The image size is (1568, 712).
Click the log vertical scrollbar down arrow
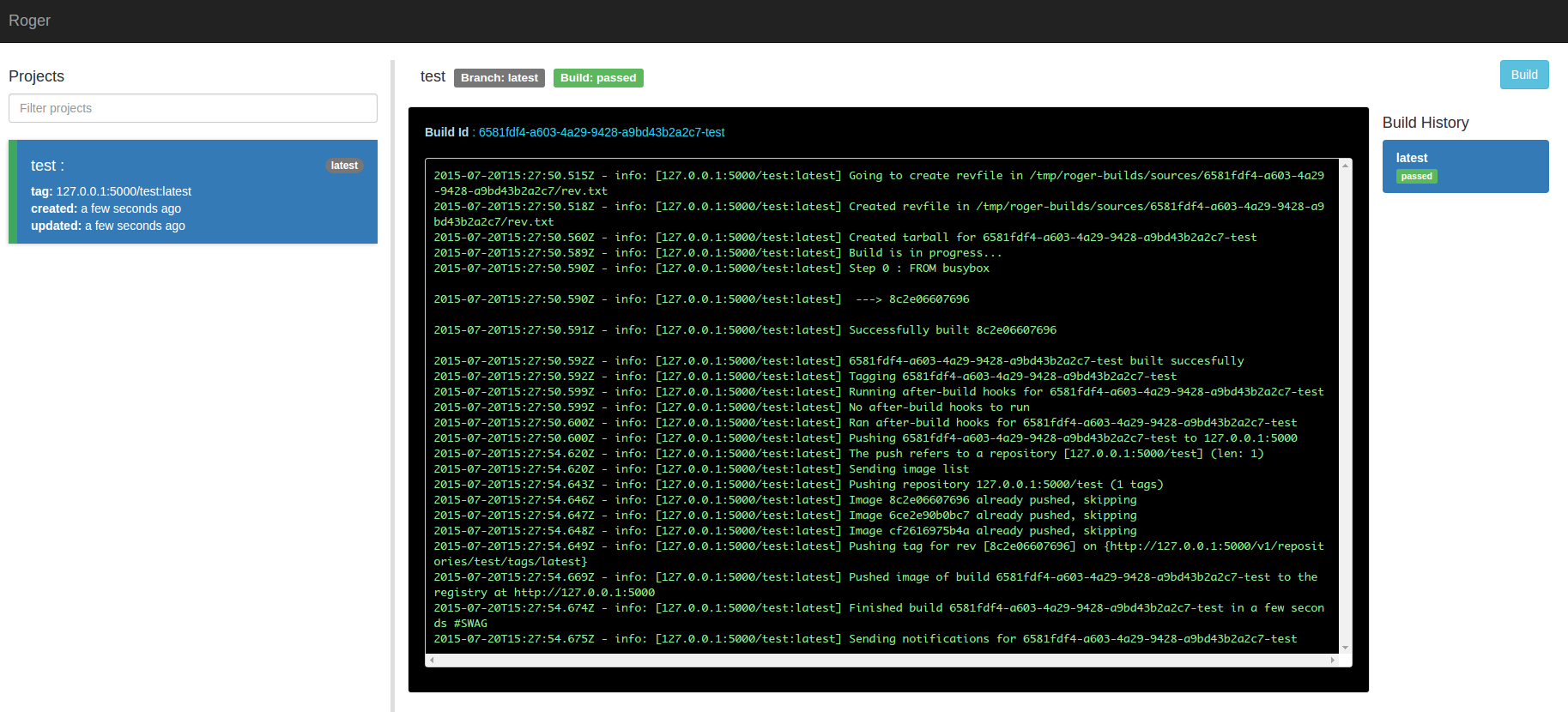pyautogui.click(x=1346, y=648)
